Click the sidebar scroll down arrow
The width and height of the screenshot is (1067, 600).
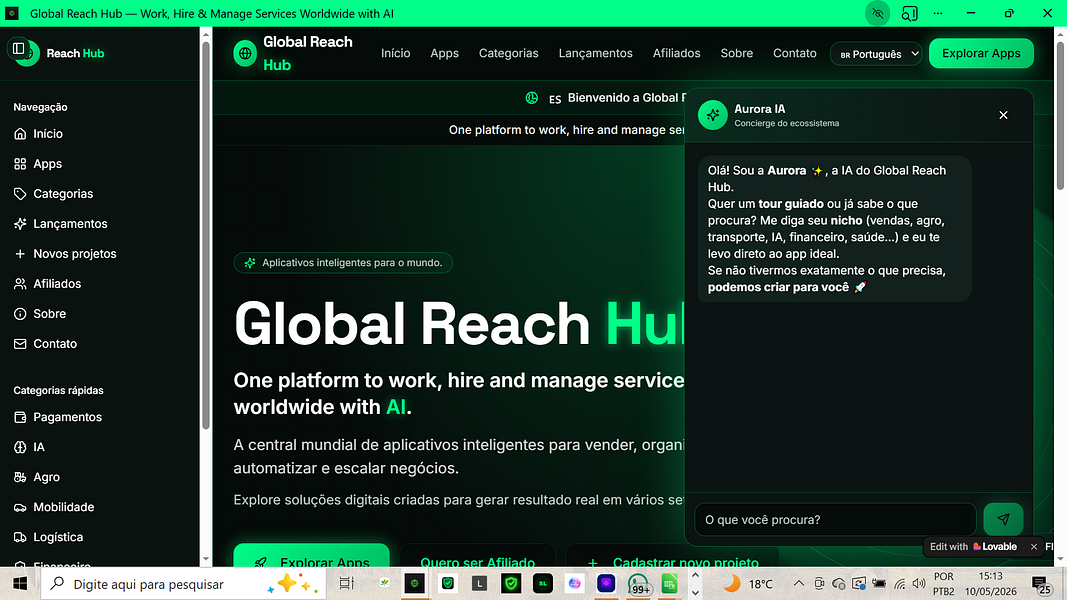[x=206, y=560]
